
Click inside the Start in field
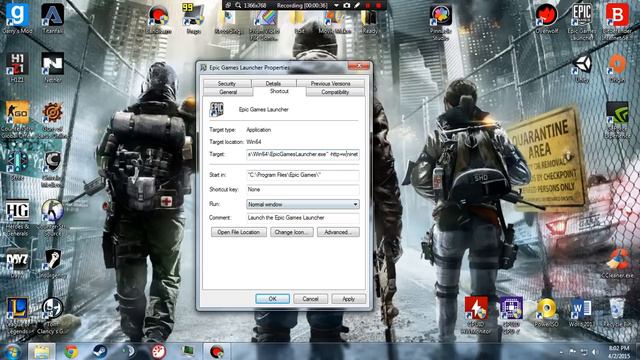tap(303, 175)
